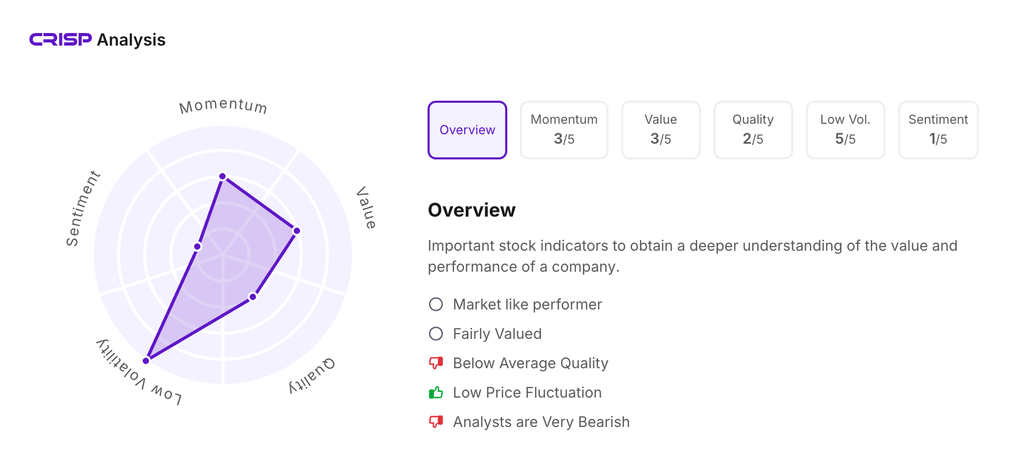Click the Momentum data point on radar chart
The image size is (1024, 471).
coord(223,177)
